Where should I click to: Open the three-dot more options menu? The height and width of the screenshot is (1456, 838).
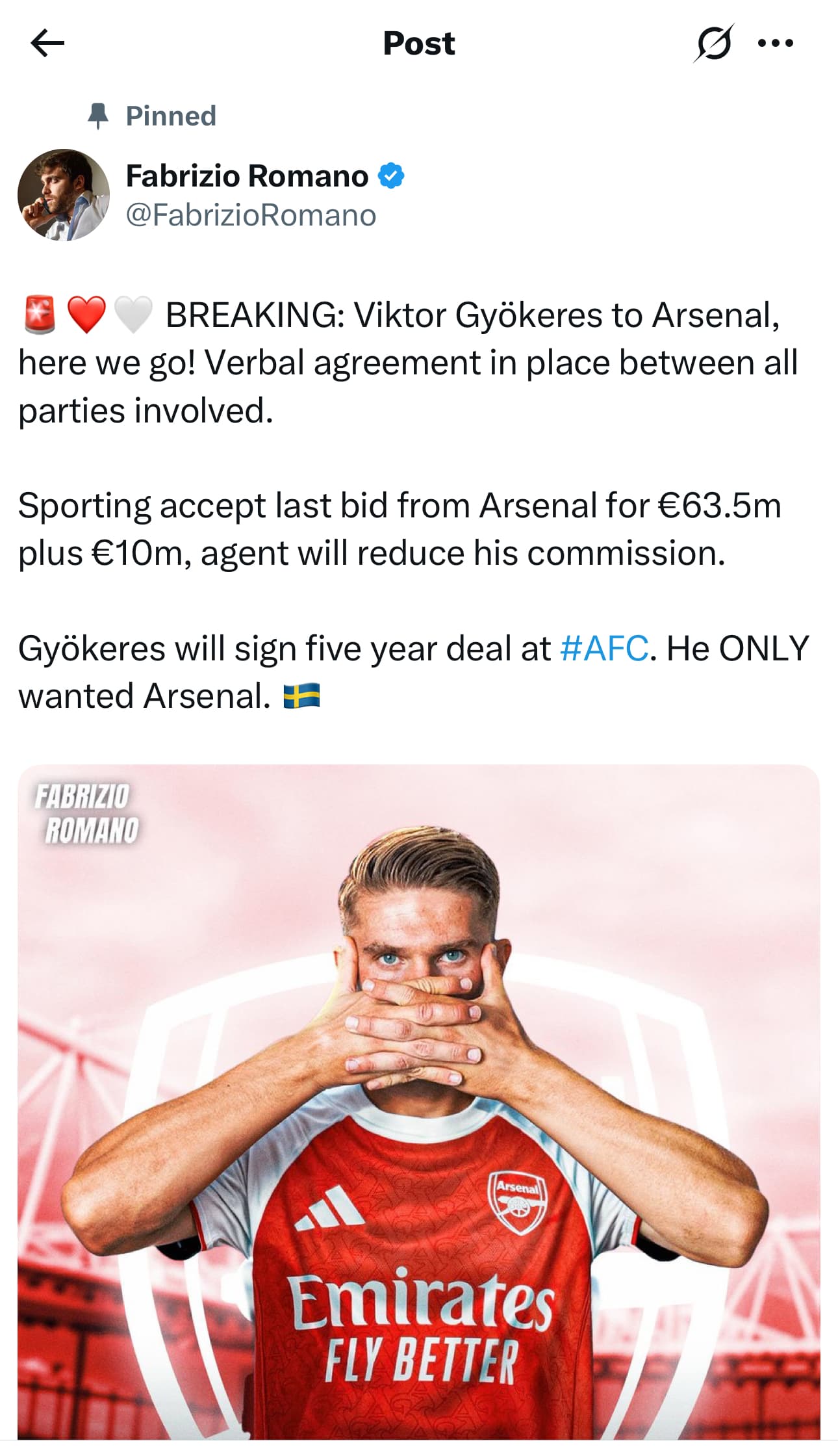[775, 44]
